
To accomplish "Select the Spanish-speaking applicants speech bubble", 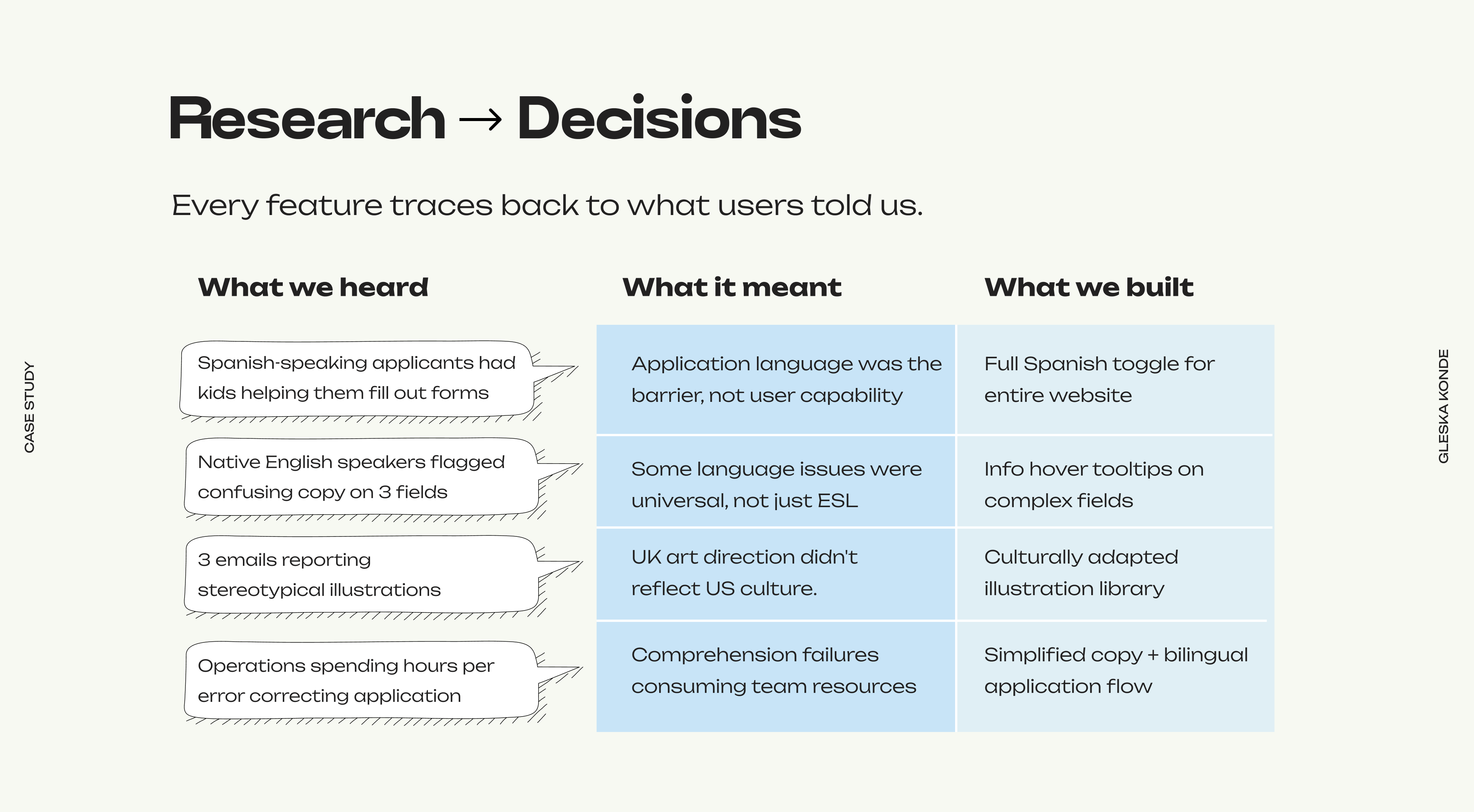I will pyautogui.click(x=356, y=378).
